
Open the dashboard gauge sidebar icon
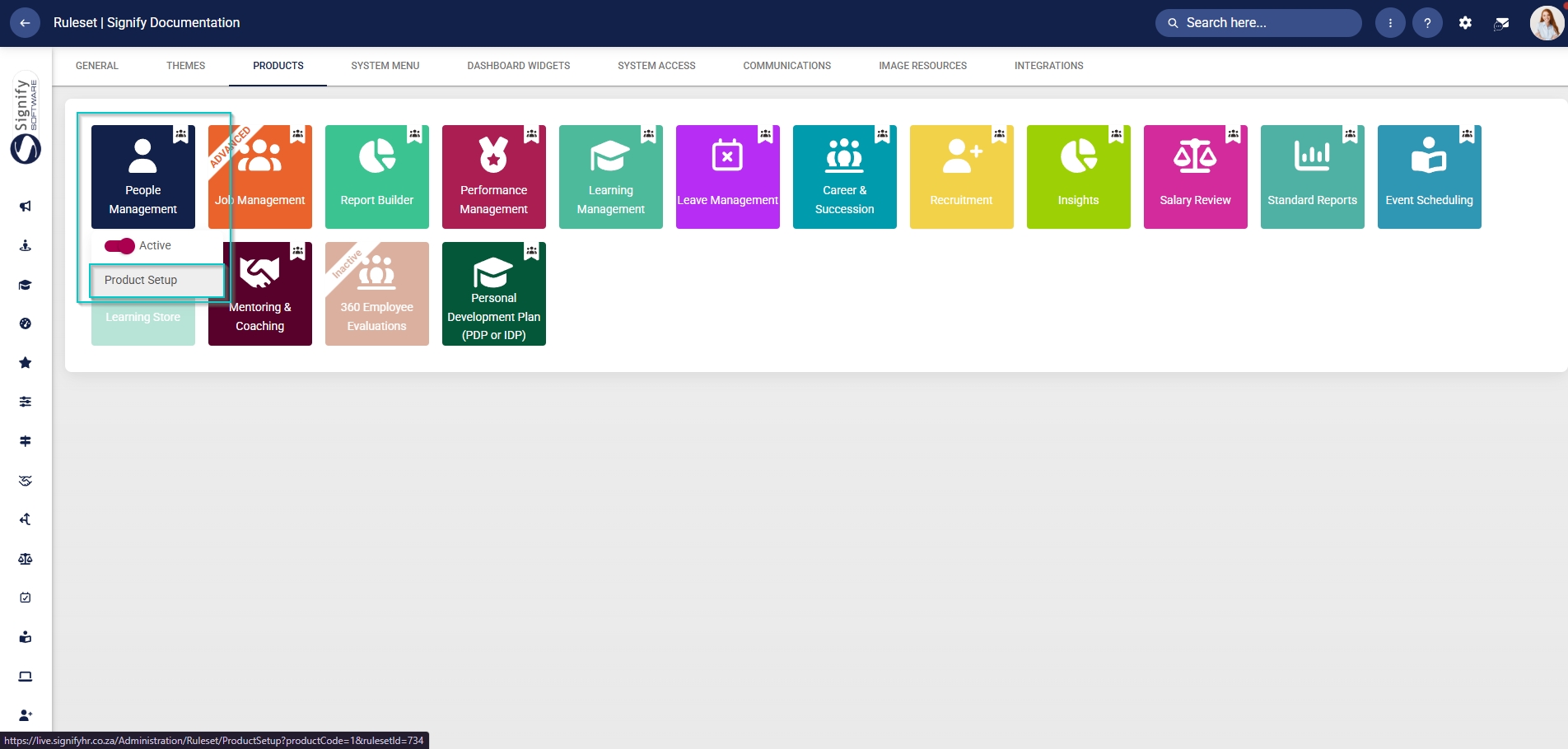pyautogui.click(x=26, y=323)
